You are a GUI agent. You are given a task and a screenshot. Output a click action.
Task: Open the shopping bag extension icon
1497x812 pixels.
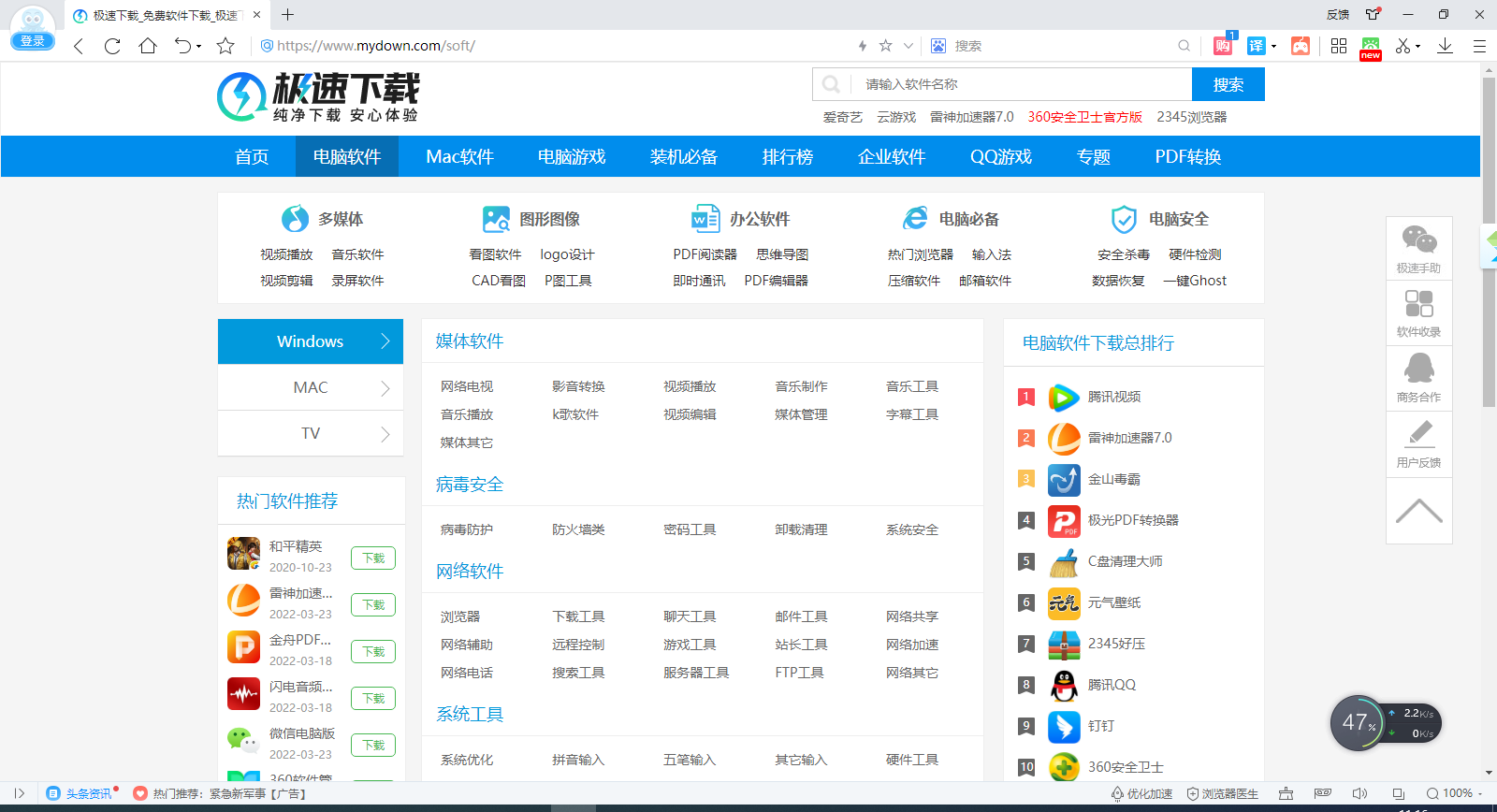(x=1223, y=46)
